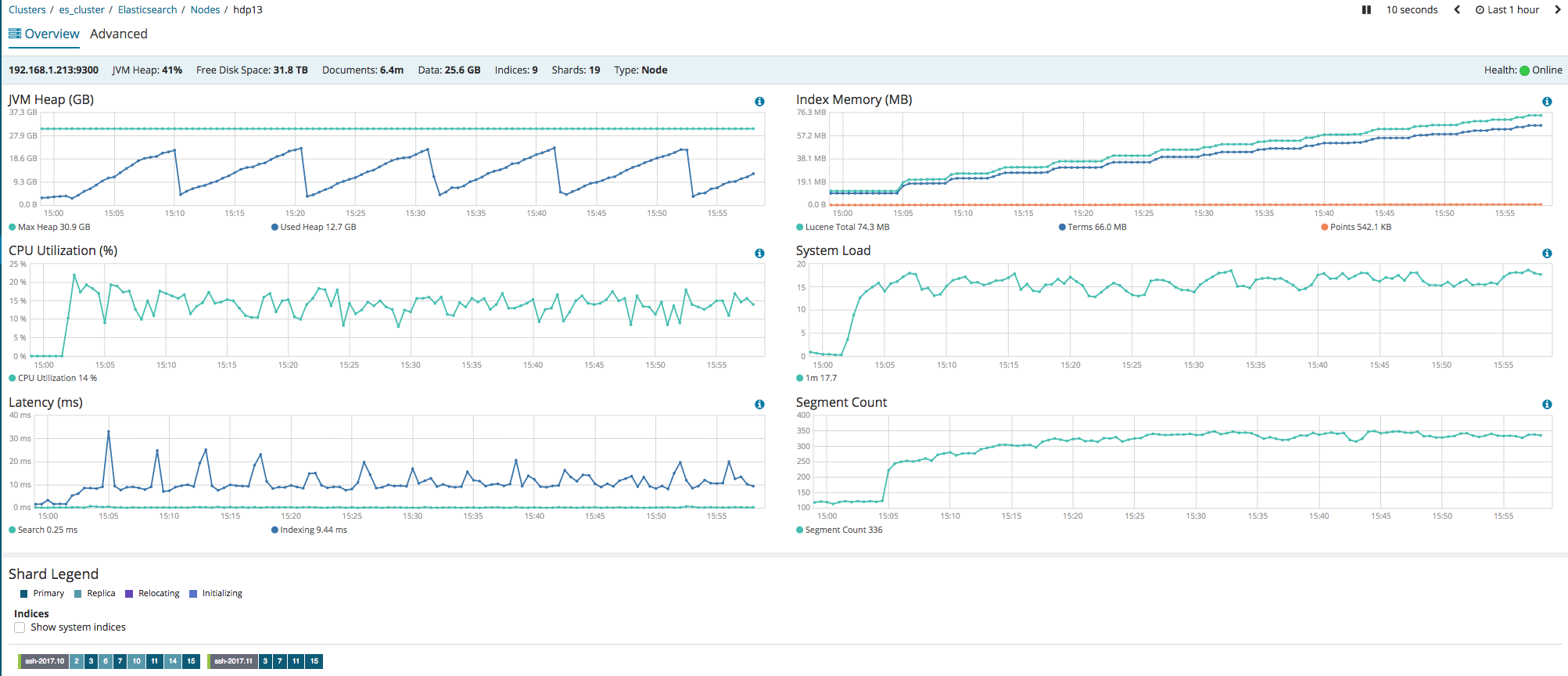Click the Relocating purple legend swatch
Screen dimensions: 1568x676
tap(129, 594)
